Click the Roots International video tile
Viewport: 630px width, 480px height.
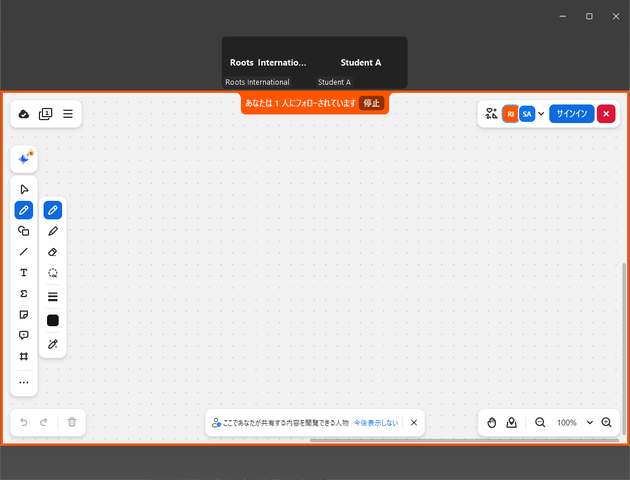pos(268,63)
